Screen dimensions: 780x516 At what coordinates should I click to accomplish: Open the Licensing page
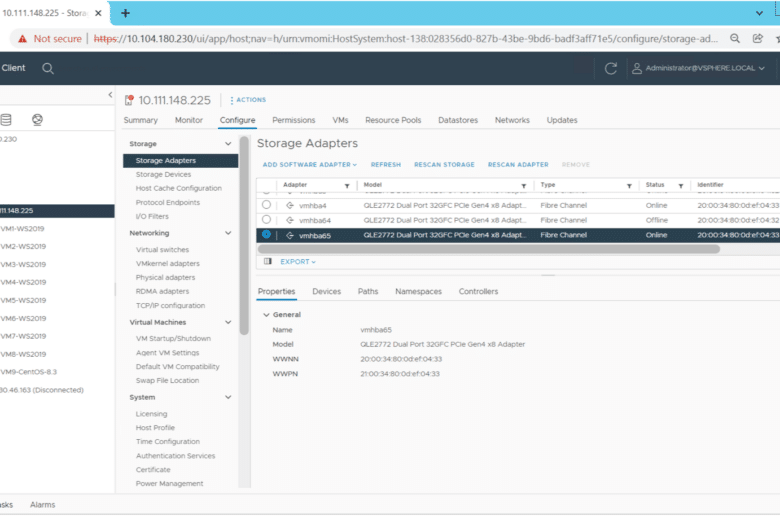[151, 414]
